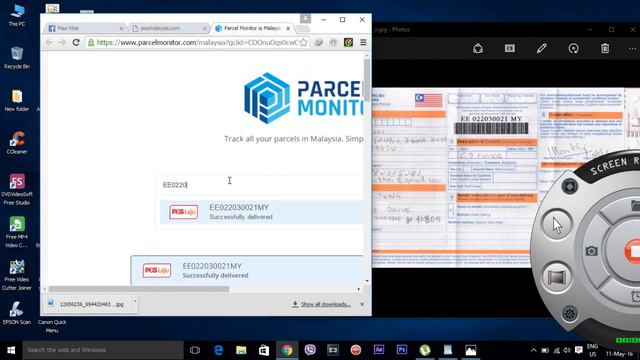Close the Chrome downloads bar
Viewport: 640px width, 360px height.
(362, 304)
